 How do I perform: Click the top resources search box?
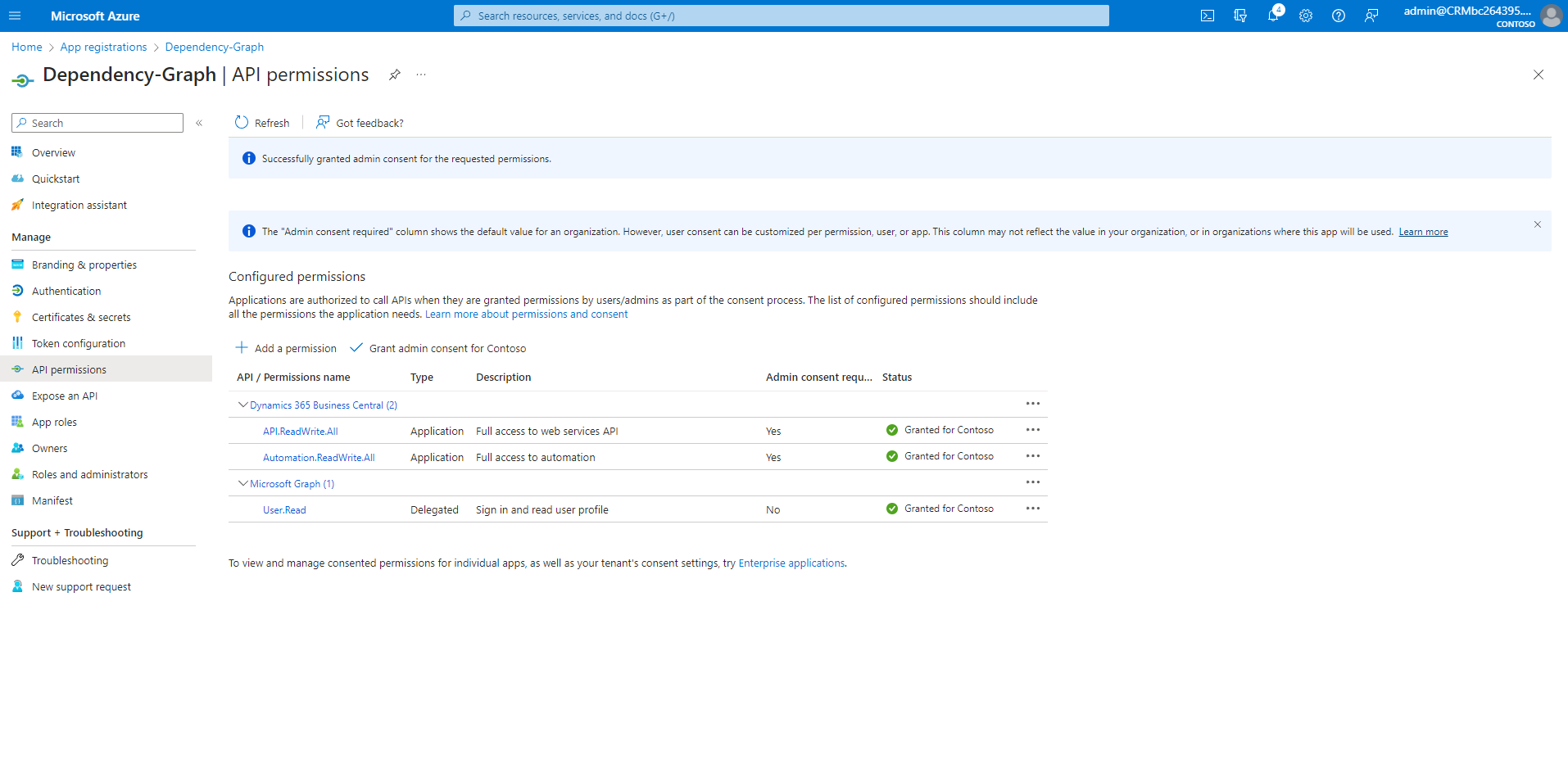point(782,16)
